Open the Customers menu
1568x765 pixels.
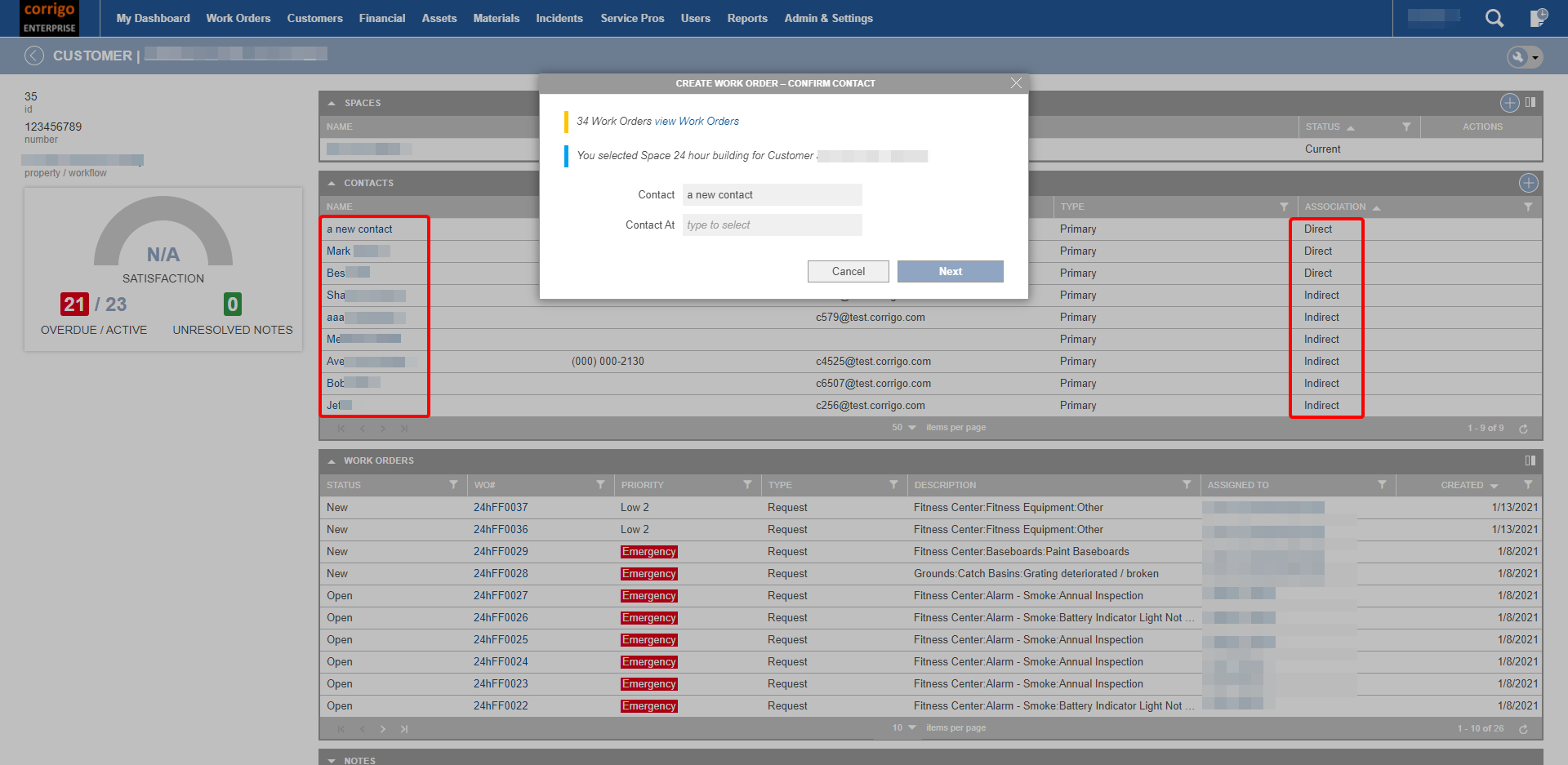(315, 18)
